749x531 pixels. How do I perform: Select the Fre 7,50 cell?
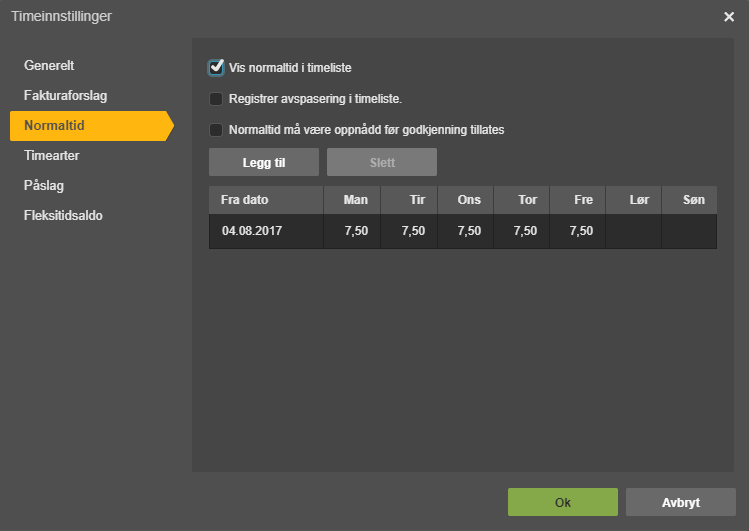[x=578, y=231]
